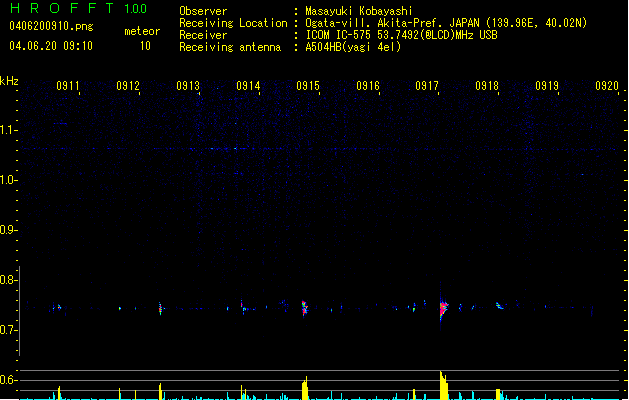Click the 0.6 kHz axis label
The width and height of the screenshot is (629, 400).
(x=8, y=380)
